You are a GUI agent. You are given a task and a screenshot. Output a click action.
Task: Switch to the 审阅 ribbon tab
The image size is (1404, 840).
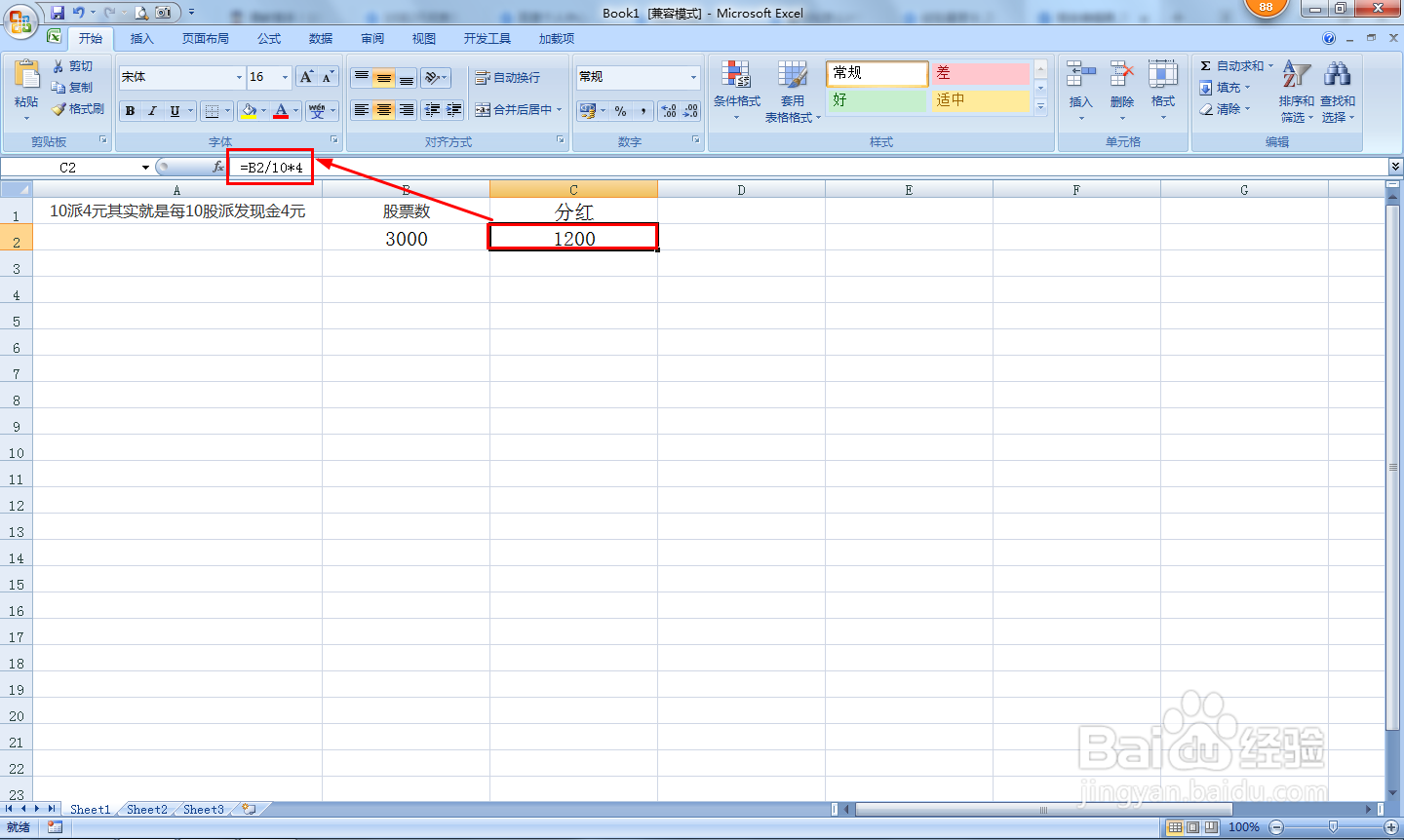click(372, 38)
